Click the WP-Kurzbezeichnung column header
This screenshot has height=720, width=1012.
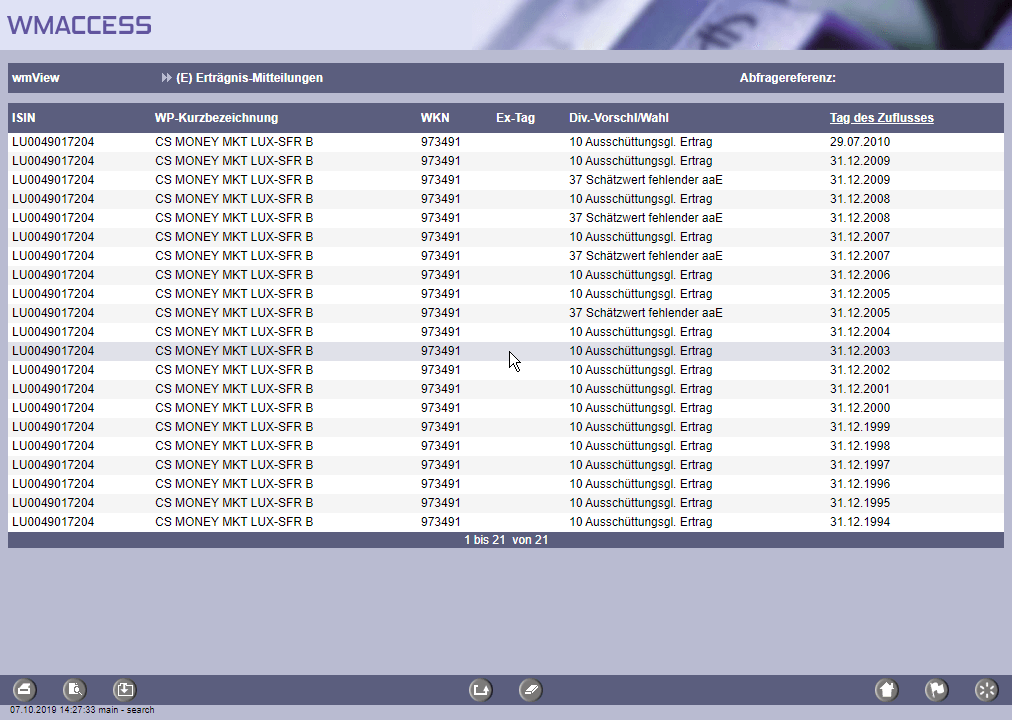(216, 118)
